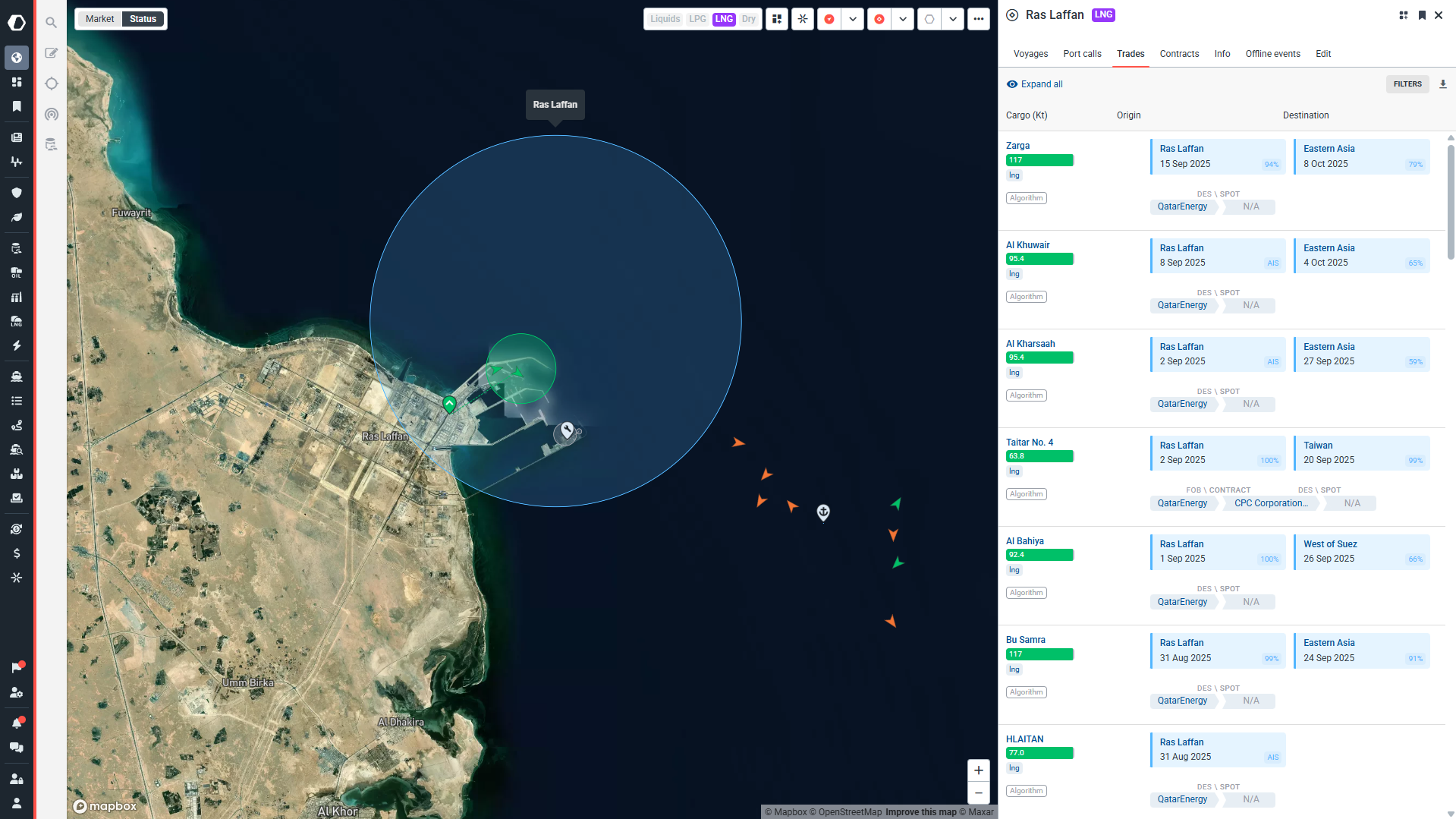Open the Contracts tab
This screenshot has height=819, width=1456.
click(1179, 54)
